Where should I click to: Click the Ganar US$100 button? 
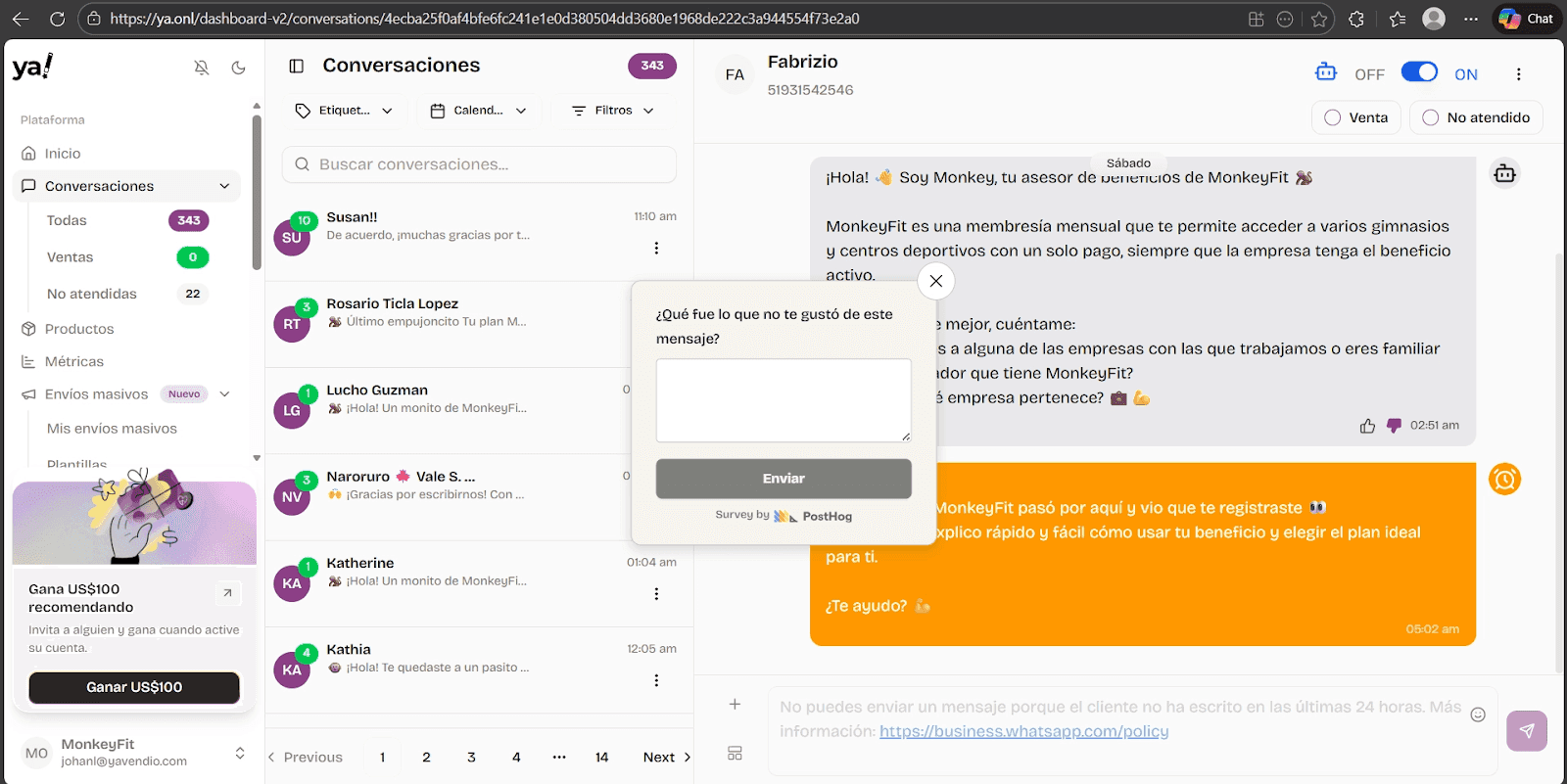point(134,687)
